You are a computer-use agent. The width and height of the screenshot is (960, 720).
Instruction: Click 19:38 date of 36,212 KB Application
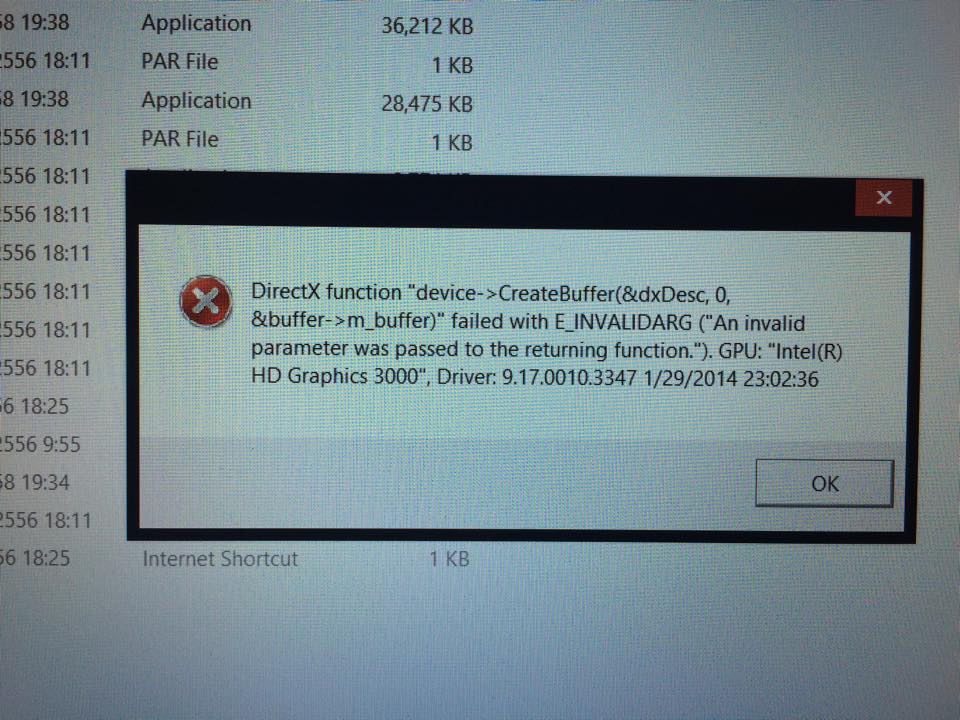coord(35,23)
